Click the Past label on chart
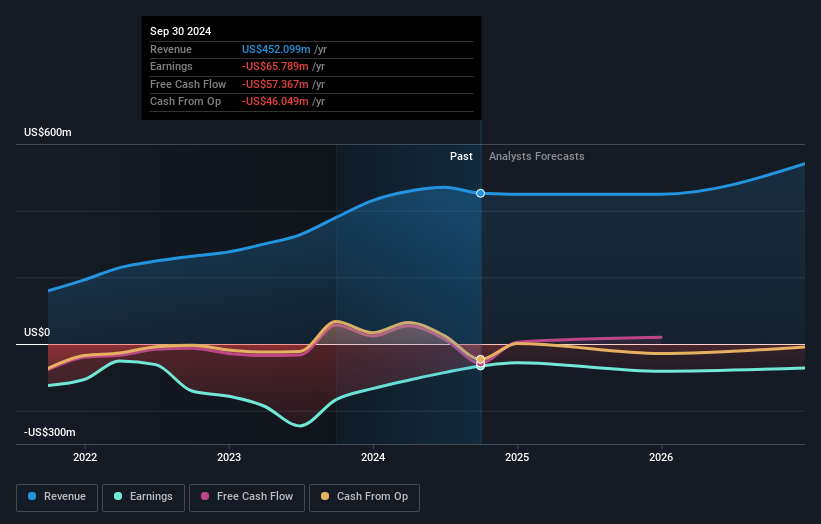Screen dimensions: 821x524 click(461, 156)
